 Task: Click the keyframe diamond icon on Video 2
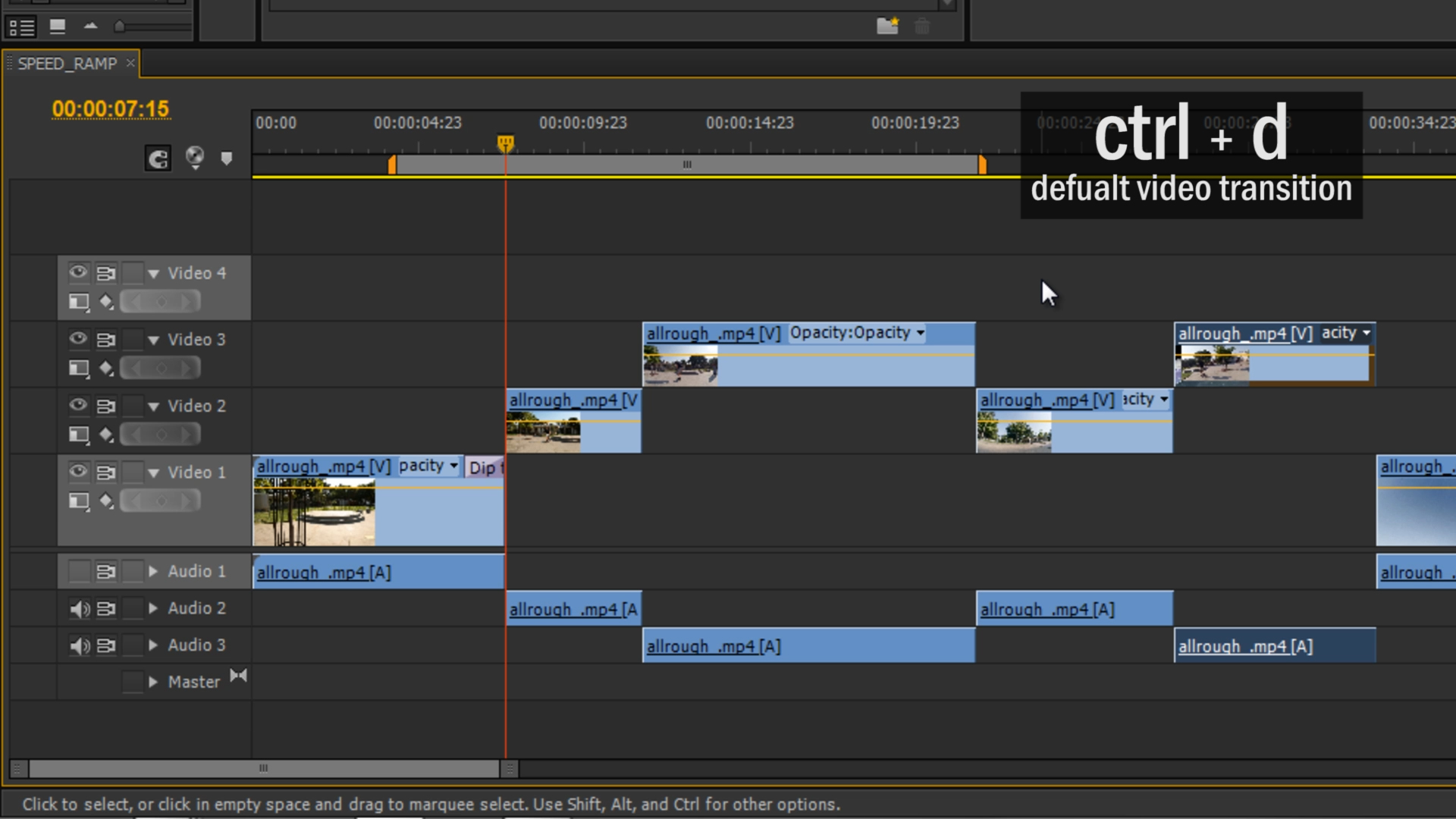pos(106,435)
